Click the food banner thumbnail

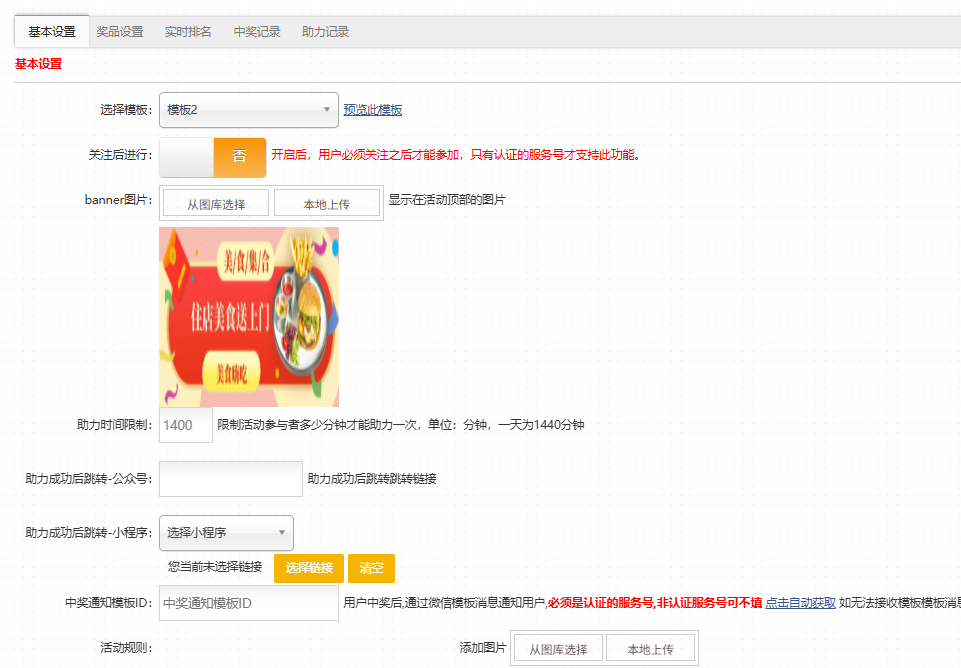249,317
